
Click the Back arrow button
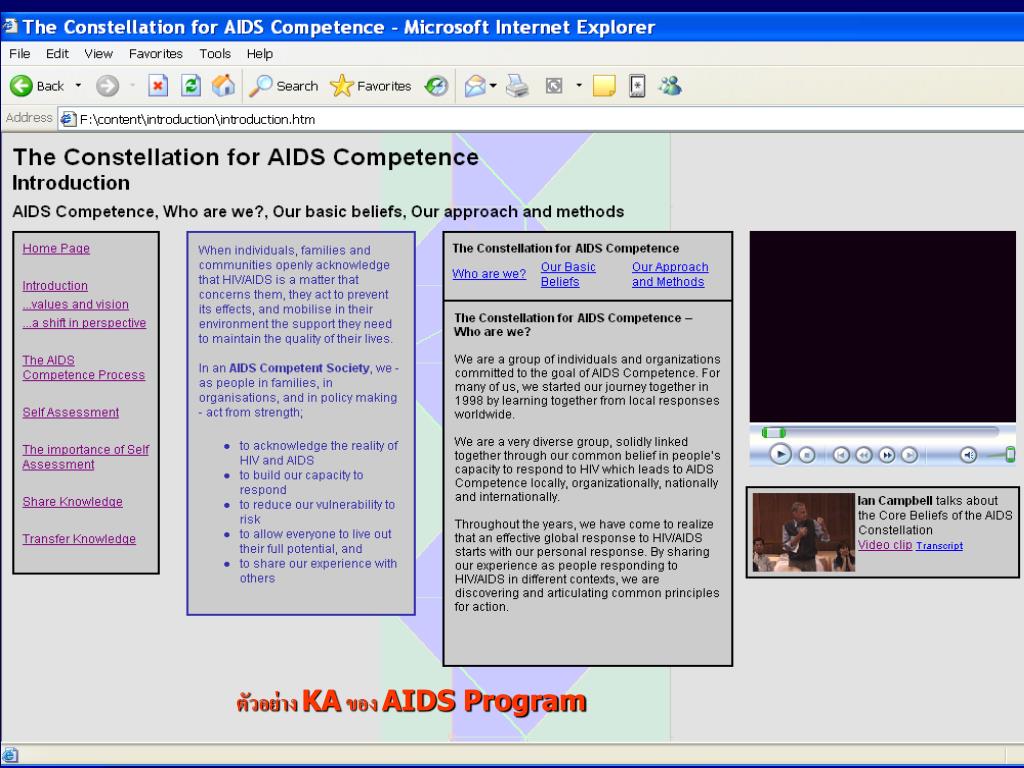22,86
